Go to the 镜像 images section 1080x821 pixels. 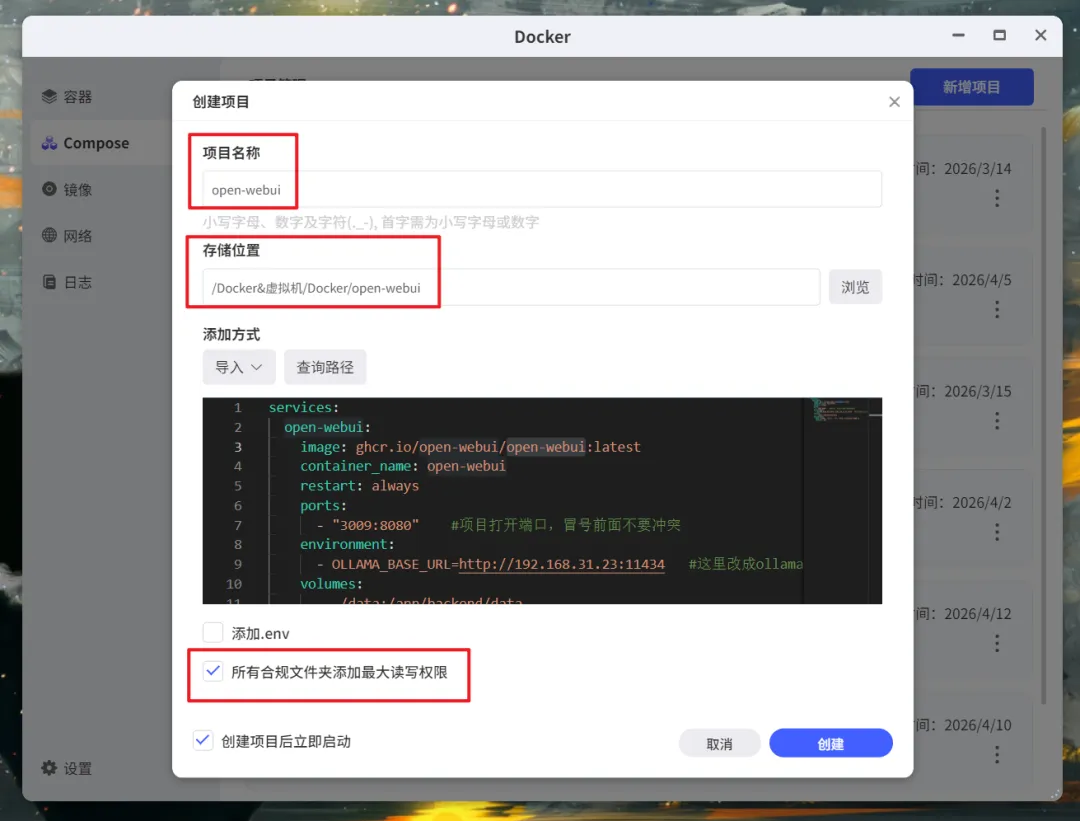pyautogui.click(x=67, y=189)
